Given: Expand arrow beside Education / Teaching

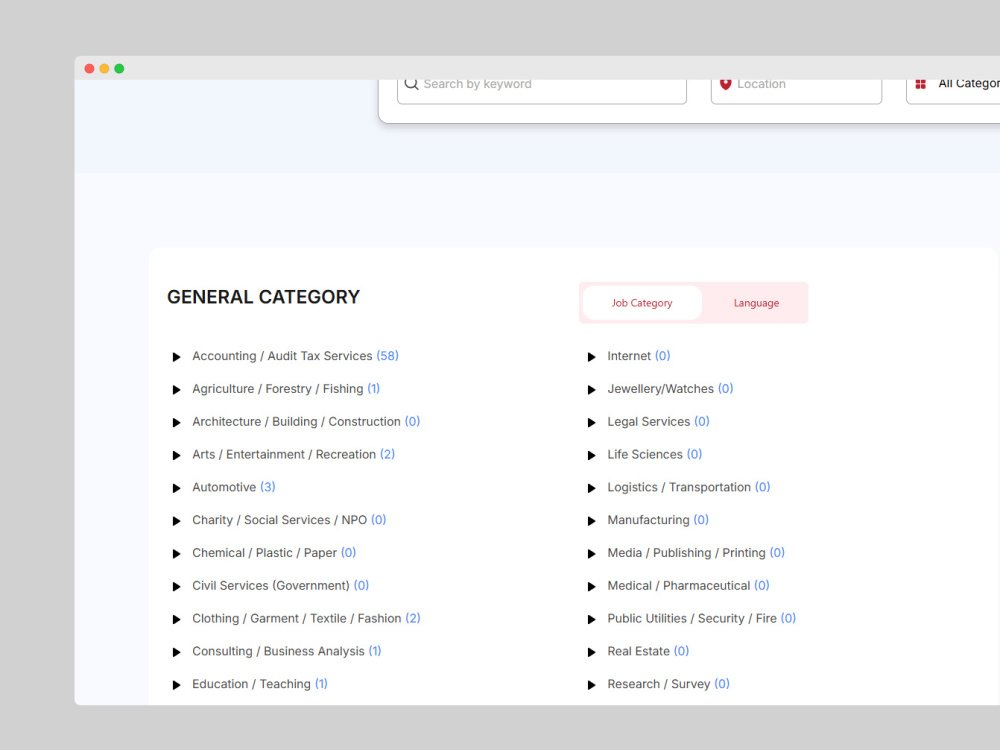Looking at the screenshot, I should [x=177, y=685].
